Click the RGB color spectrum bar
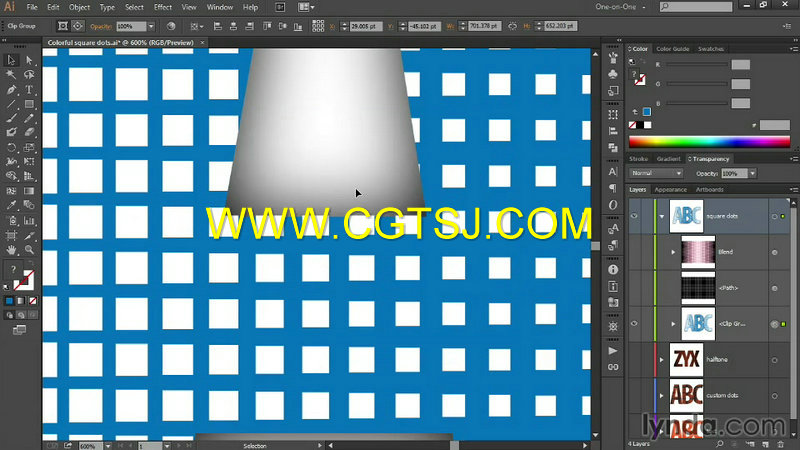The width and height of the screenshot is (800, 450). tap(709, 142)
